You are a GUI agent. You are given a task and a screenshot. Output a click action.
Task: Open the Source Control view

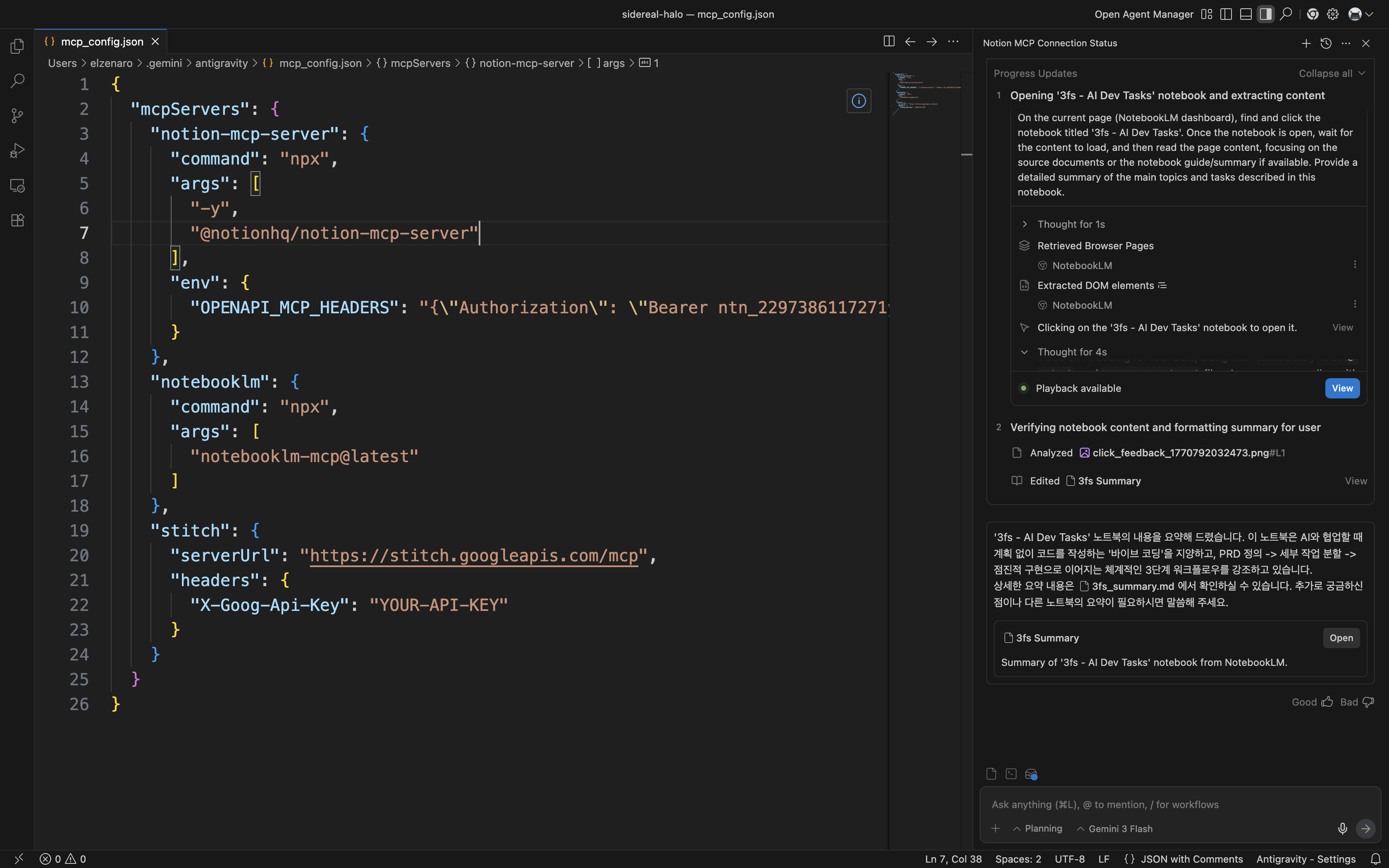[x=17, y=116]
